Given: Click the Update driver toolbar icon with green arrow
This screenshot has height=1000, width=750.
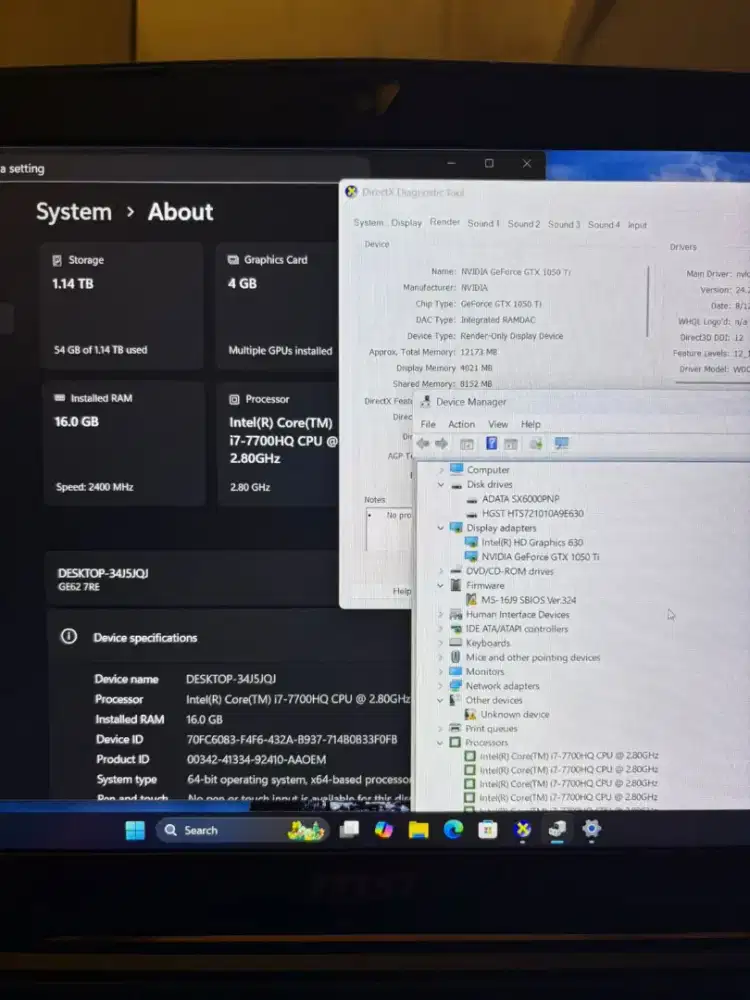Looking at the screenshot, I should point(536,444).
